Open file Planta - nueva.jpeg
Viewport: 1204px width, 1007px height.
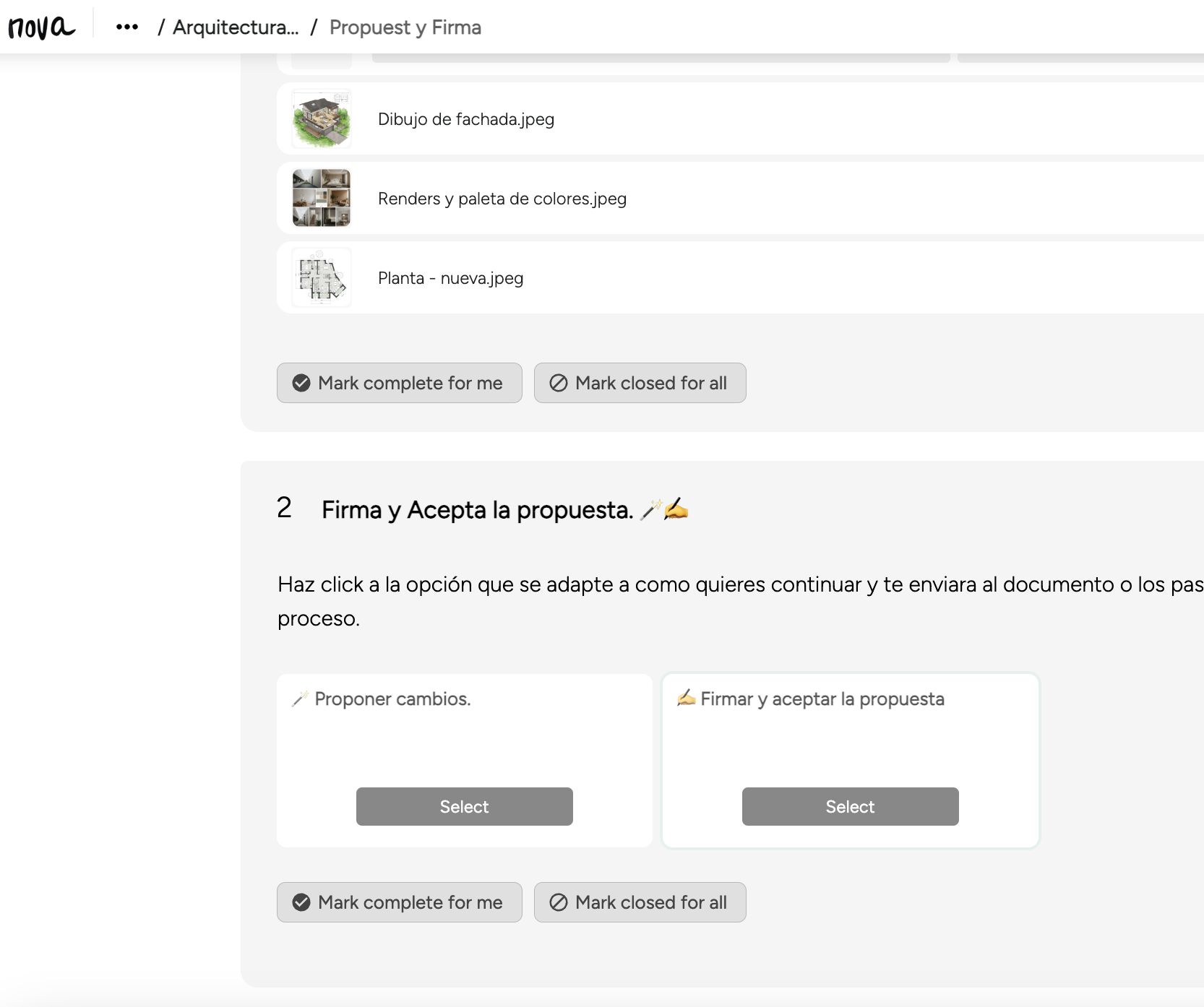450,278
